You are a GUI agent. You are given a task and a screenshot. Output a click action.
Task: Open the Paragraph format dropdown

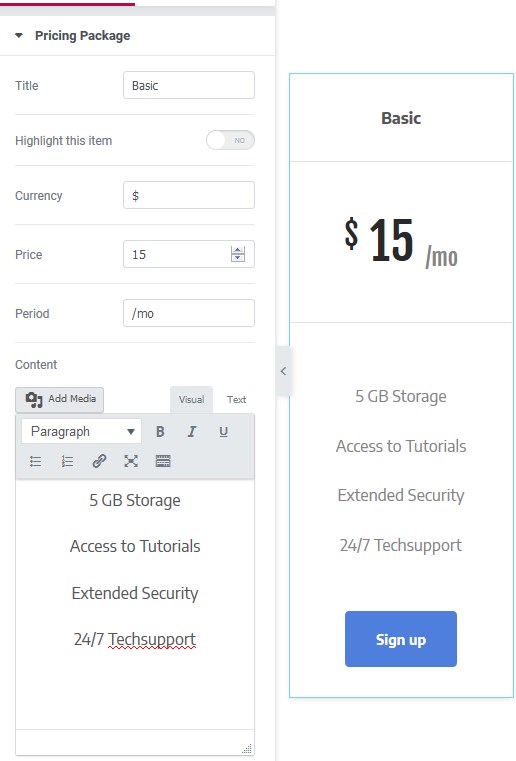point(82,431)
